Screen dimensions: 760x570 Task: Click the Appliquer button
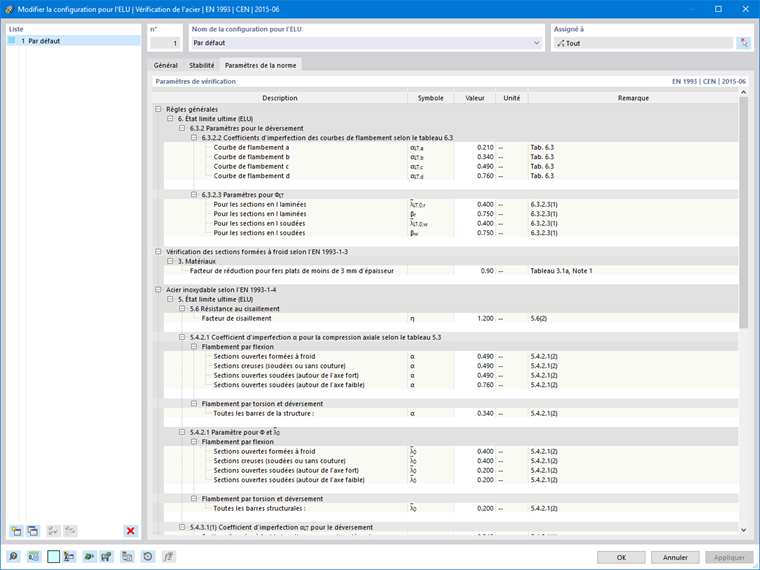point(729,557)
